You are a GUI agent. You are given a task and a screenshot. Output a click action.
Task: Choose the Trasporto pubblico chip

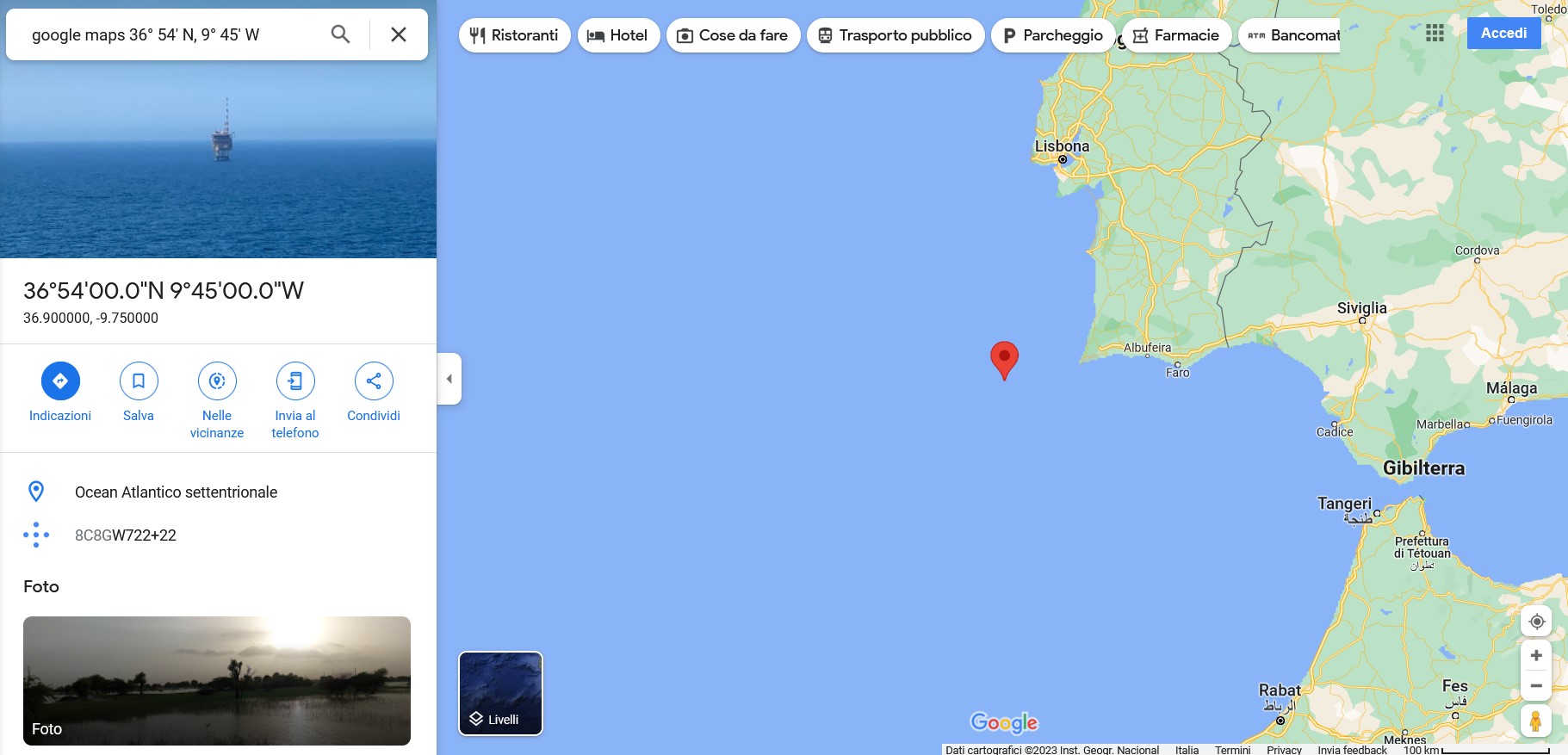pyautogui.click(x=896, y=35)
